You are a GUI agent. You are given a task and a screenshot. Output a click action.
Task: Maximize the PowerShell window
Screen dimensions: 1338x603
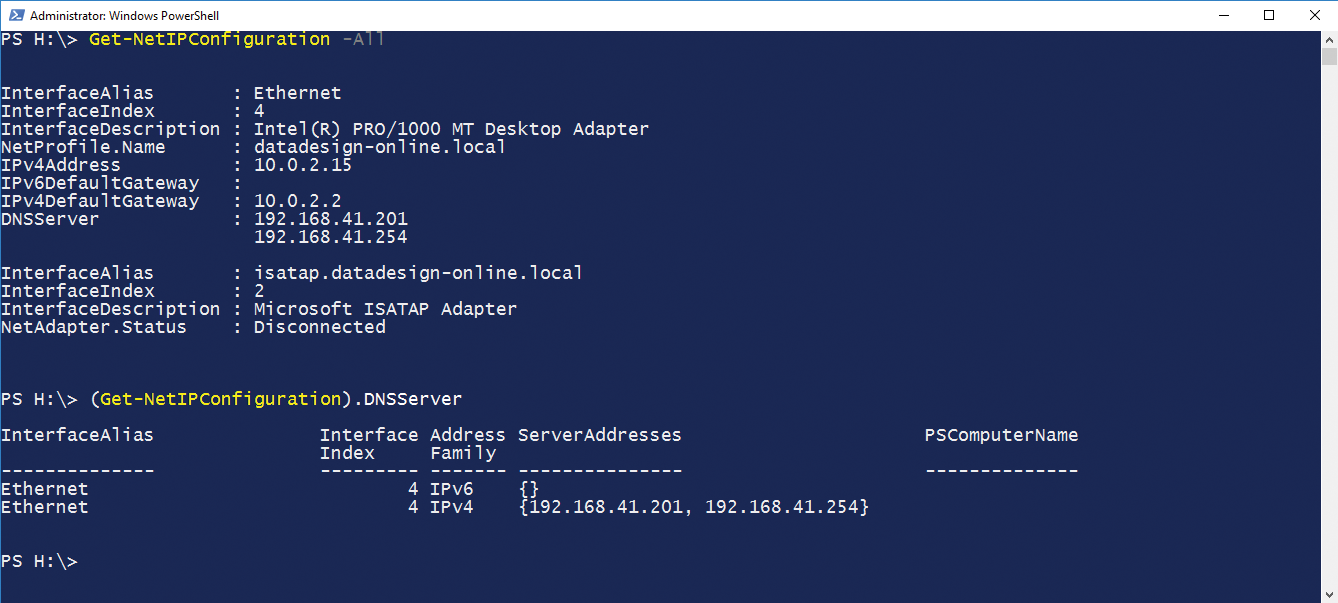(1269, 15)
